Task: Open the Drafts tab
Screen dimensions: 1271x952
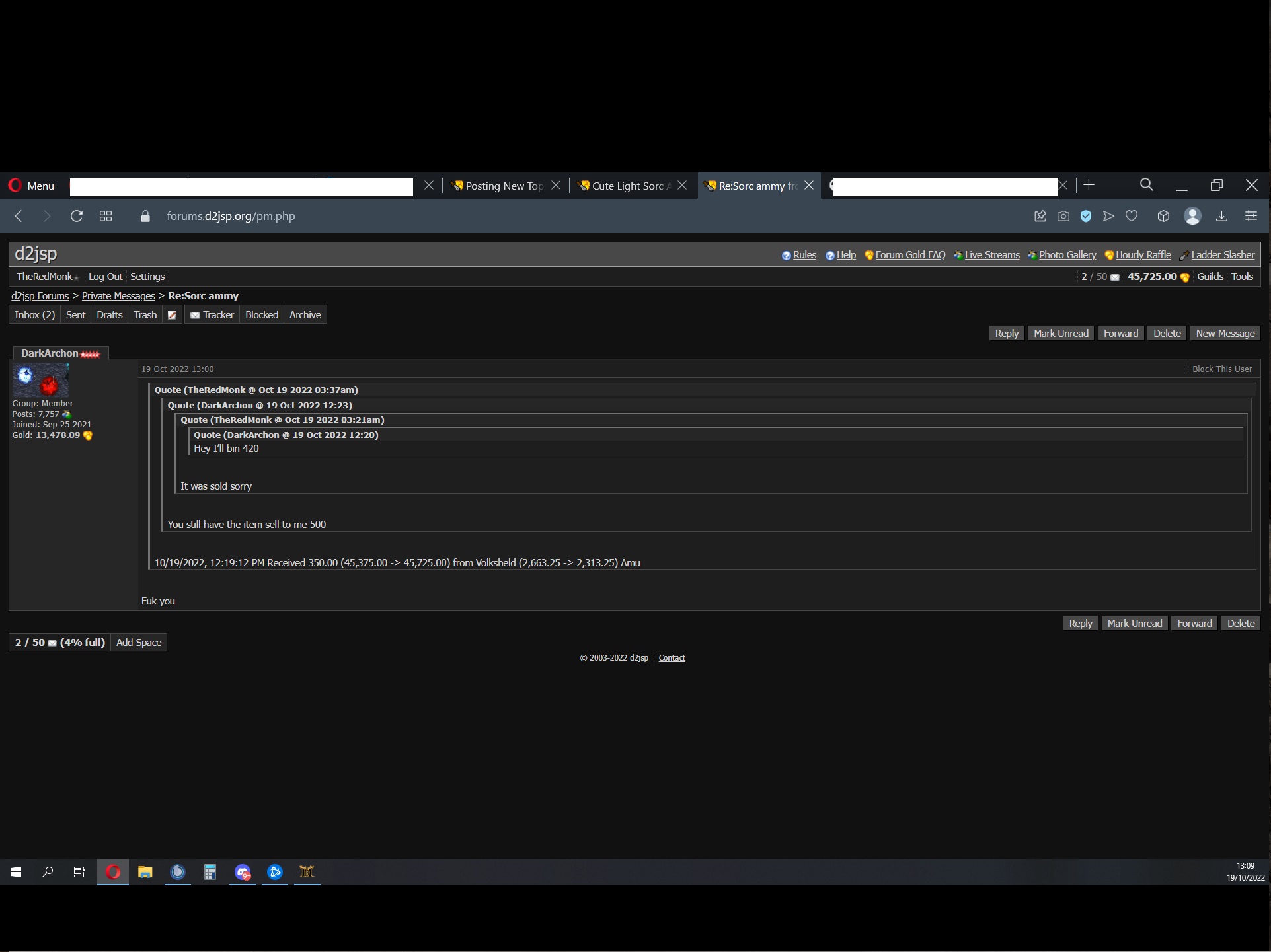Action: coord(110,315)
